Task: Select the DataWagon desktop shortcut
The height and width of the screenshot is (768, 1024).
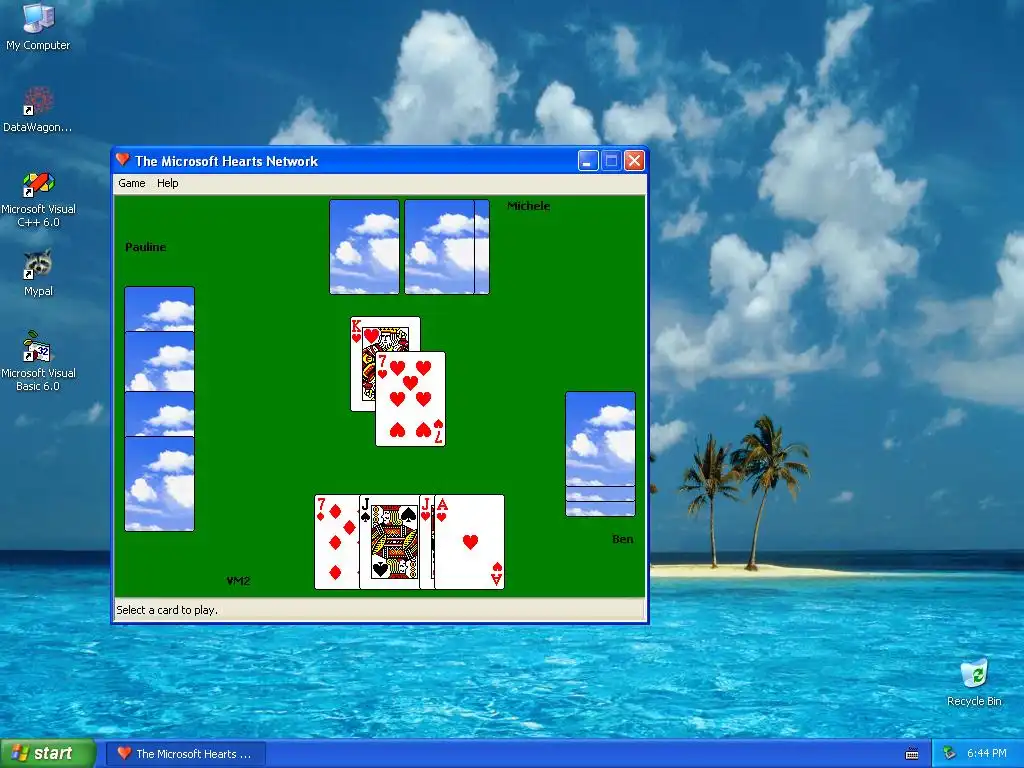Action: click(38, 110)
